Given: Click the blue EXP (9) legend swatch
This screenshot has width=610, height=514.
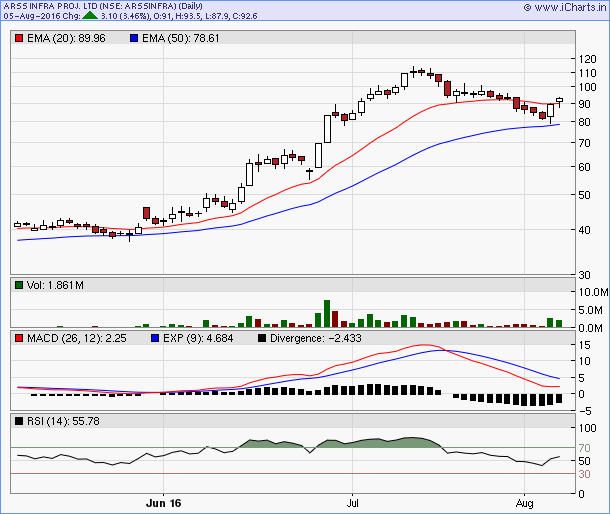Looking at the screenshot, I should click(x=155, y=338).
